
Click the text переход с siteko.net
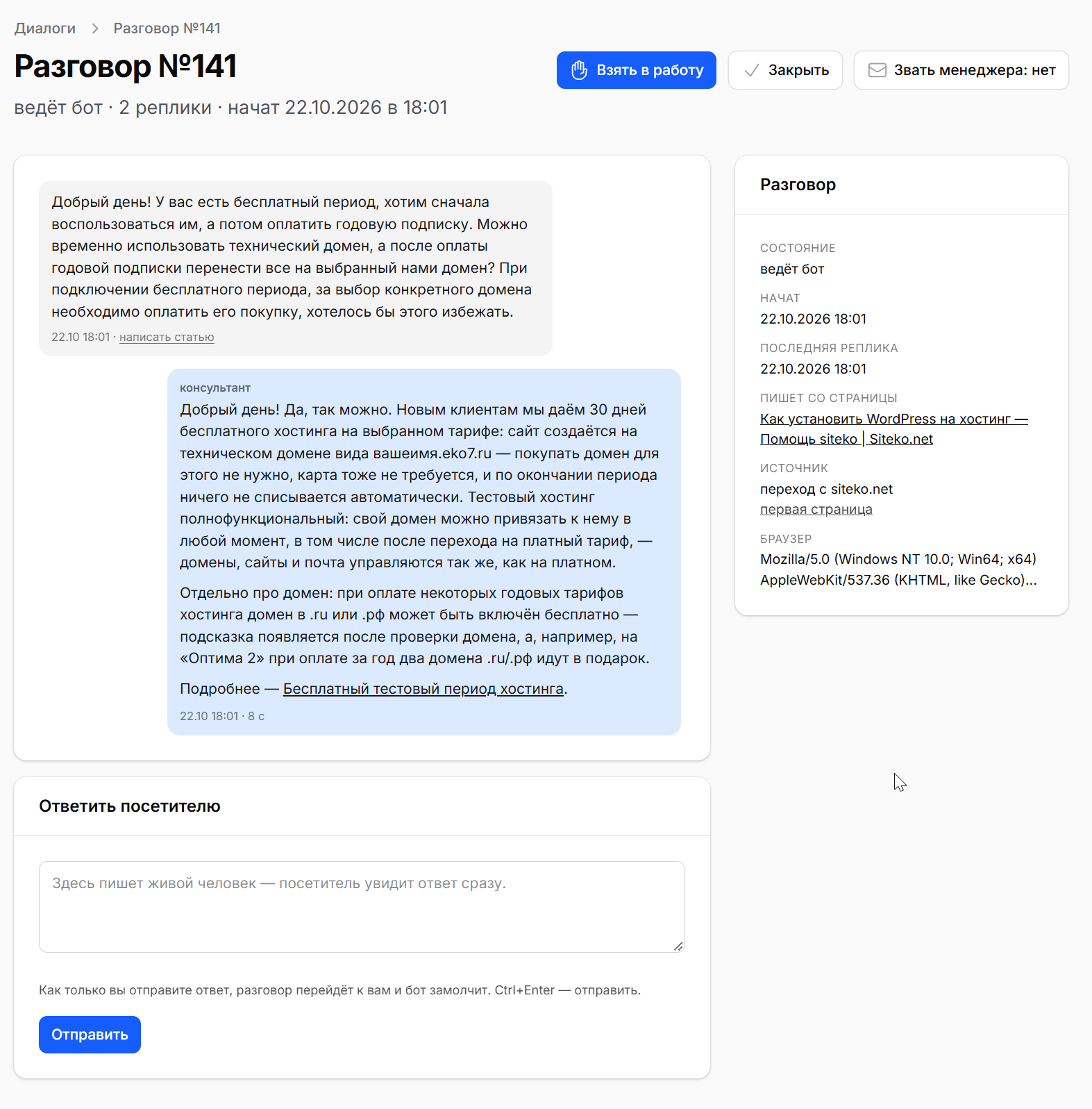pos(826,489)
